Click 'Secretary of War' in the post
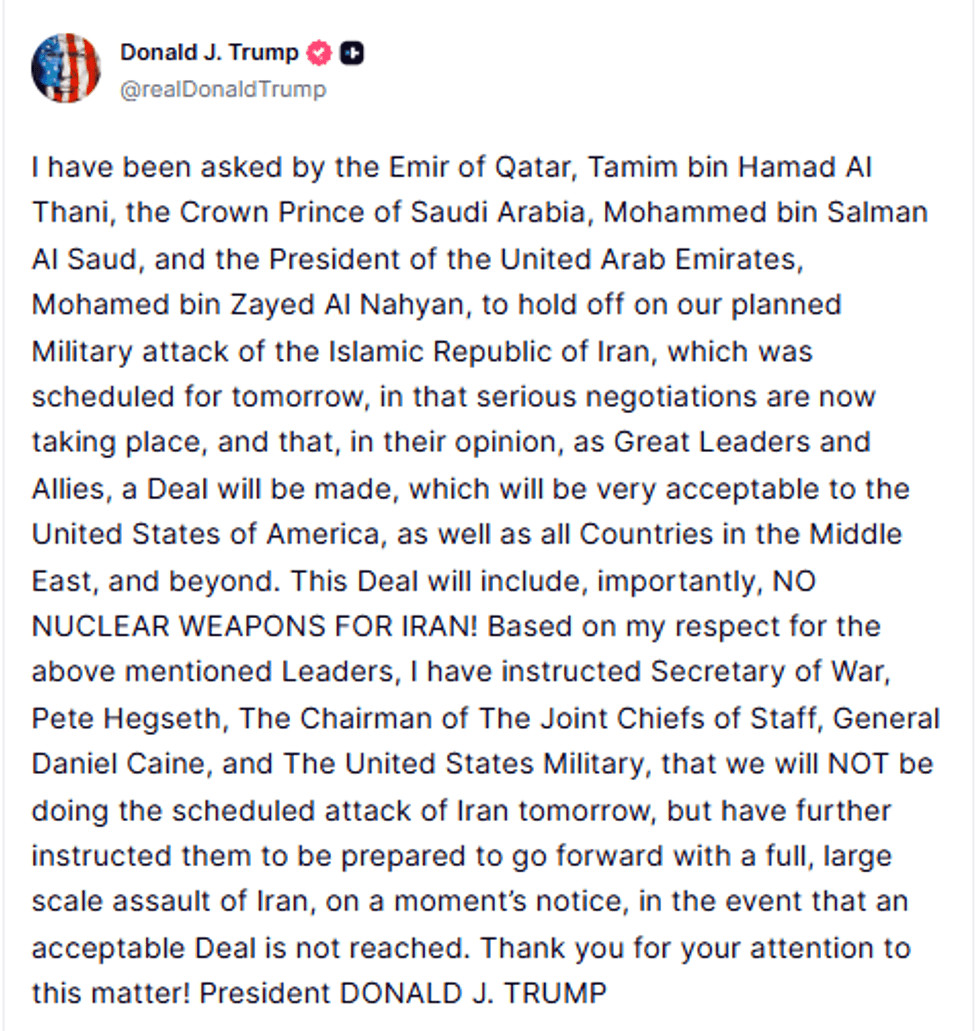Screen dimensions: 980x1031 coord(768,672)
